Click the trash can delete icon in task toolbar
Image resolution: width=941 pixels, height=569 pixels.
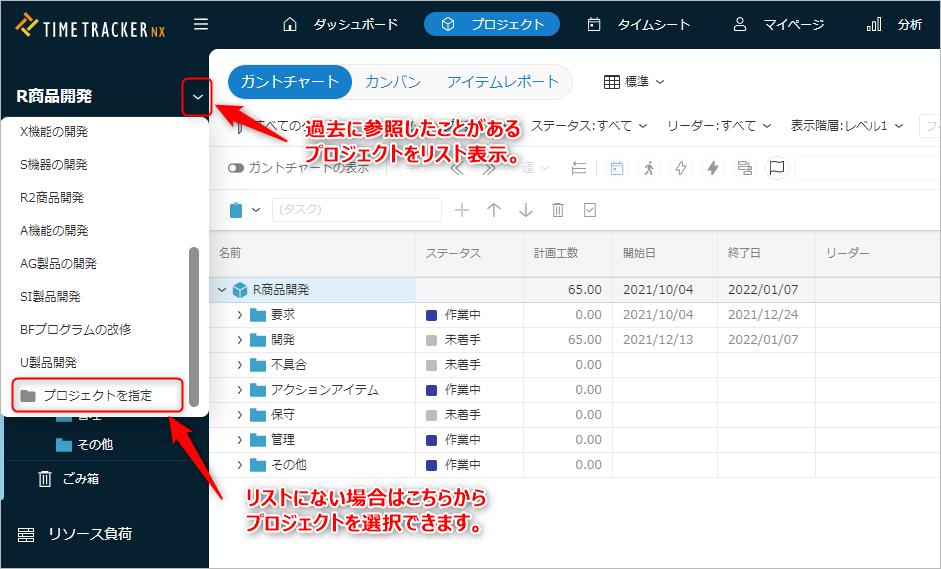[x=558, y=210]
